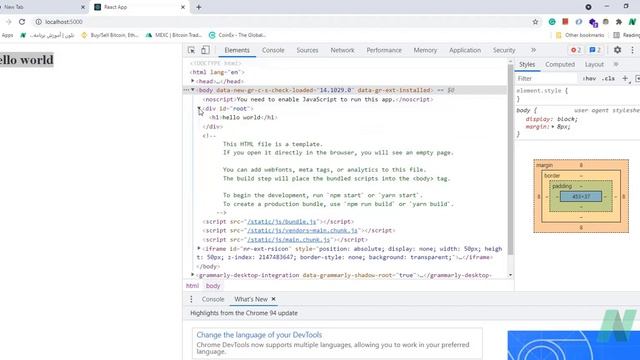This screenshot has height=360, width=640.
Task: Close the What's New drawer tab
Action: pos(273,299)
